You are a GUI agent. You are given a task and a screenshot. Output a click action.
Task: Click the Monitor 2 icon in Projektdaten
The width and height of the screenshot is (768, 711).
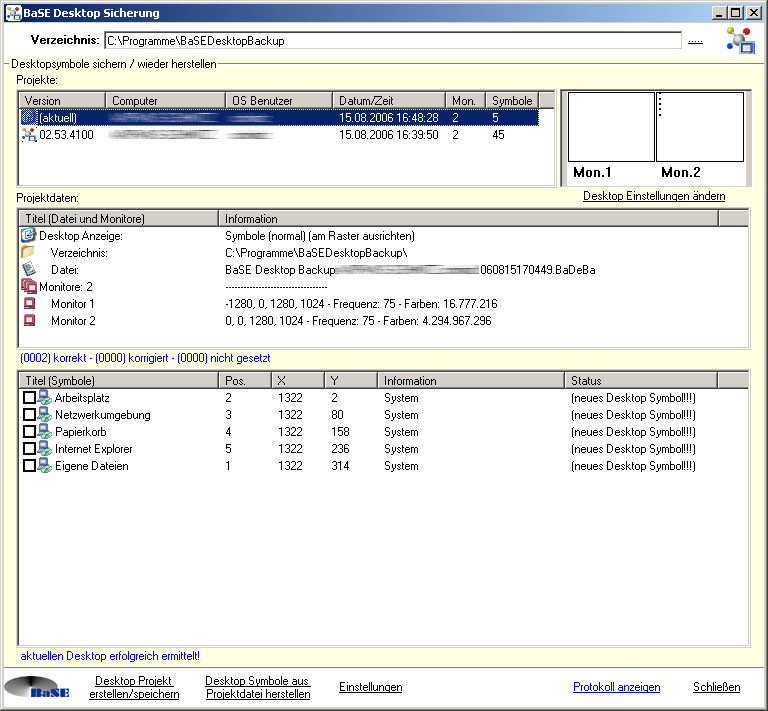coord(29,321)
